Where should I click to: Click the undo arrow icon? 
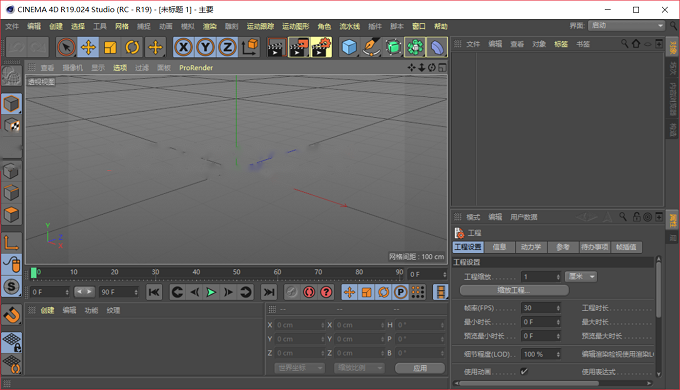coord(16,47)
